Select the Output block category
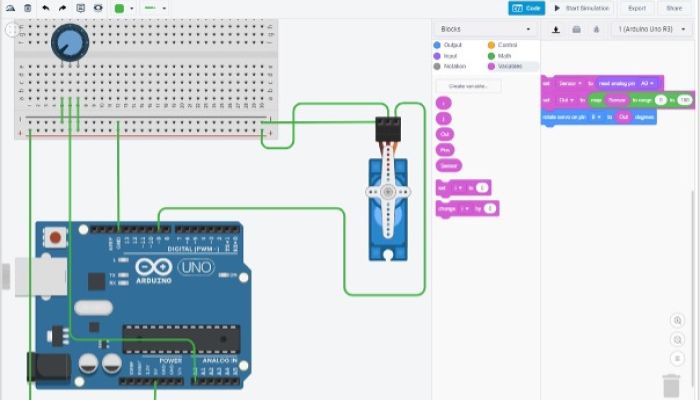Image resolution: width=700 pixels, height=400 pixels. 453,46
